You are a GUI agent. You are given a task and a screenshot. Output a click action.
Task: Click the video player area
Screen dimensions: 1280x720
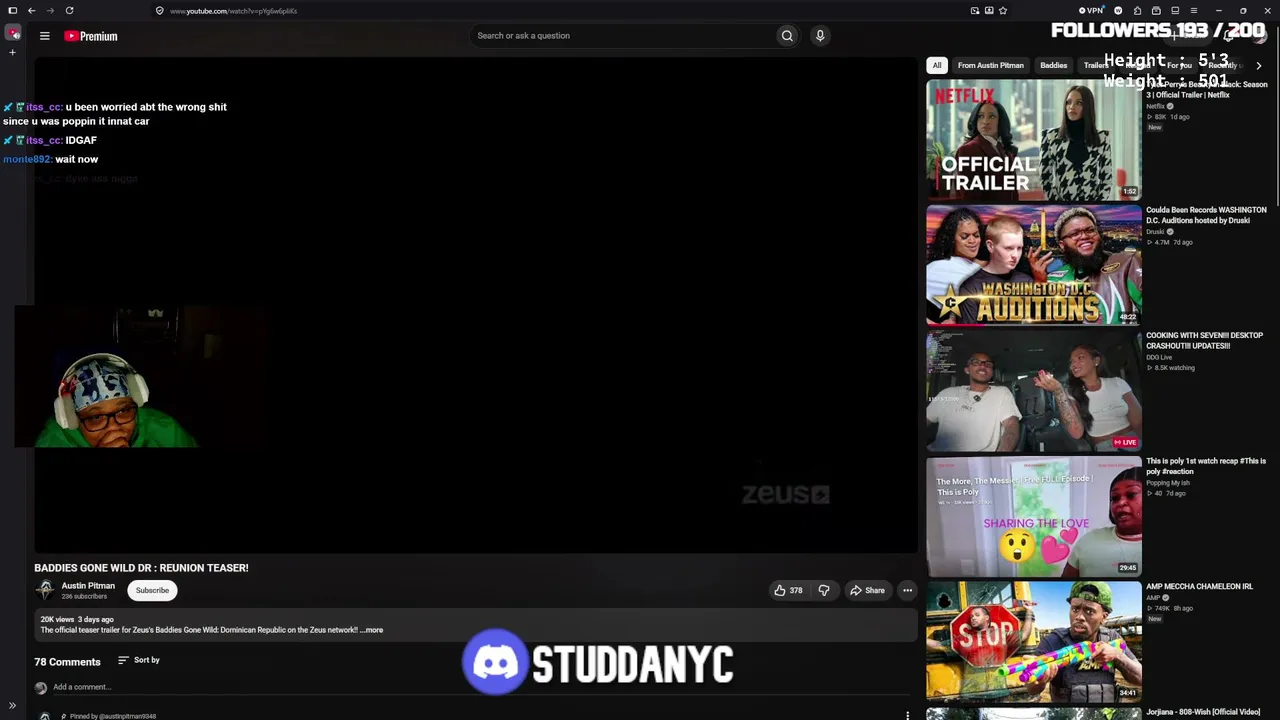pyautogui.click(x=476, y=303)
